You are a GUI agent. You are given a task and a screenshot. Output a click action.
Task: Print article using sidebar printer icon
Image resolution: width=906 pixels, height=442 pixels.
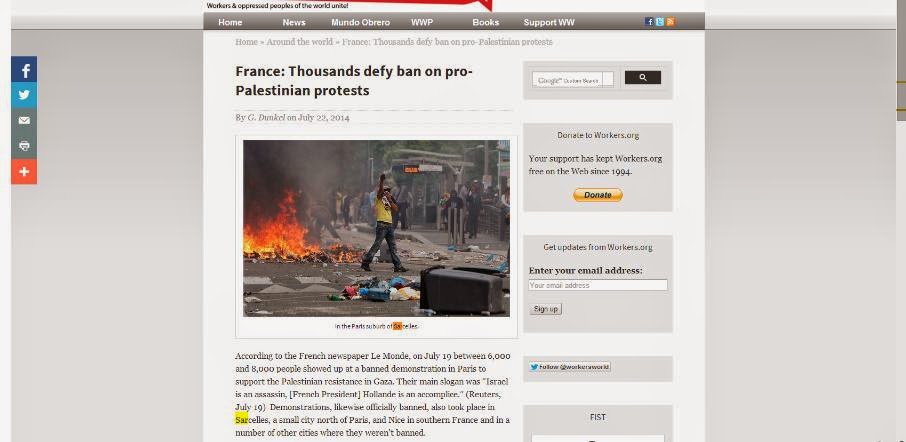(24, 146)
